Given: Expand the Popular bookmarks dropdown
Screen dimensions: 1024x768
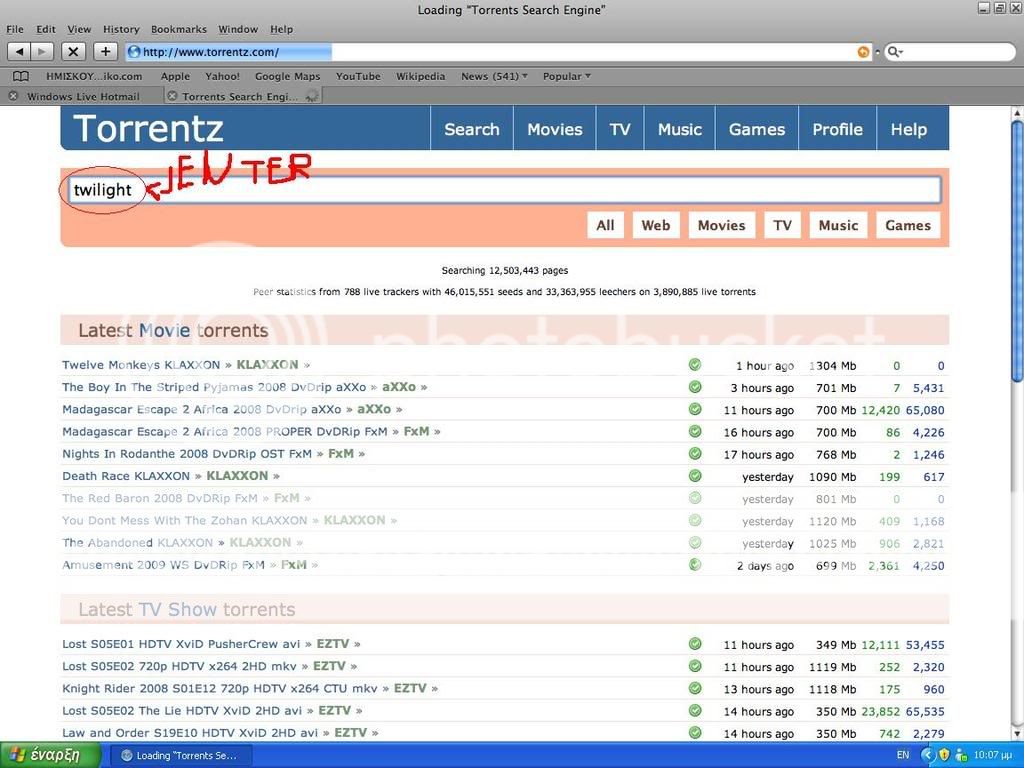Looking at the screenshot, I should 566,76.
